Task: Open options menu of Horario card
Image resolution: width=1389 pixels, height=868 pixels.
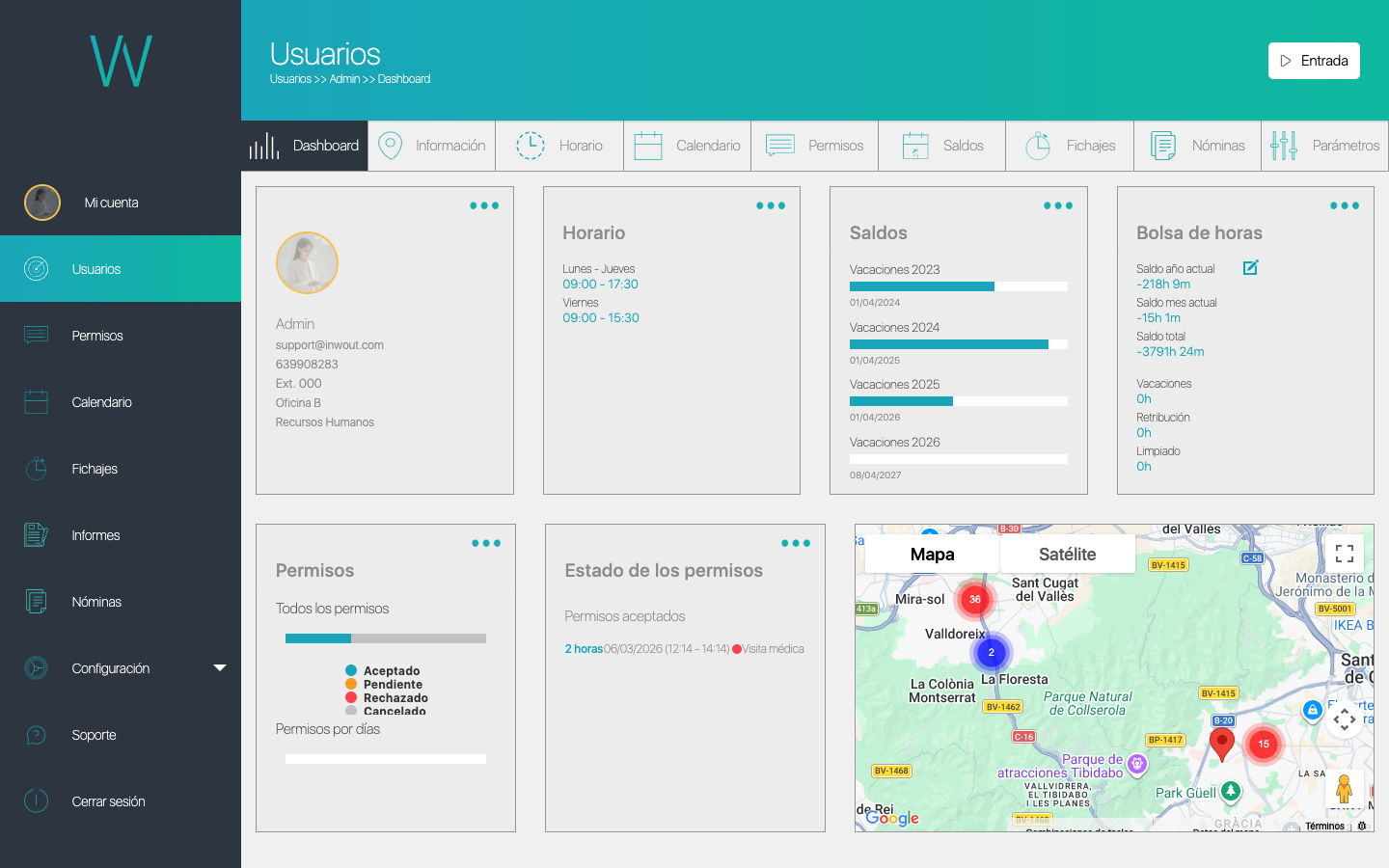Action: pyautogui.click(x=771, y=205)
